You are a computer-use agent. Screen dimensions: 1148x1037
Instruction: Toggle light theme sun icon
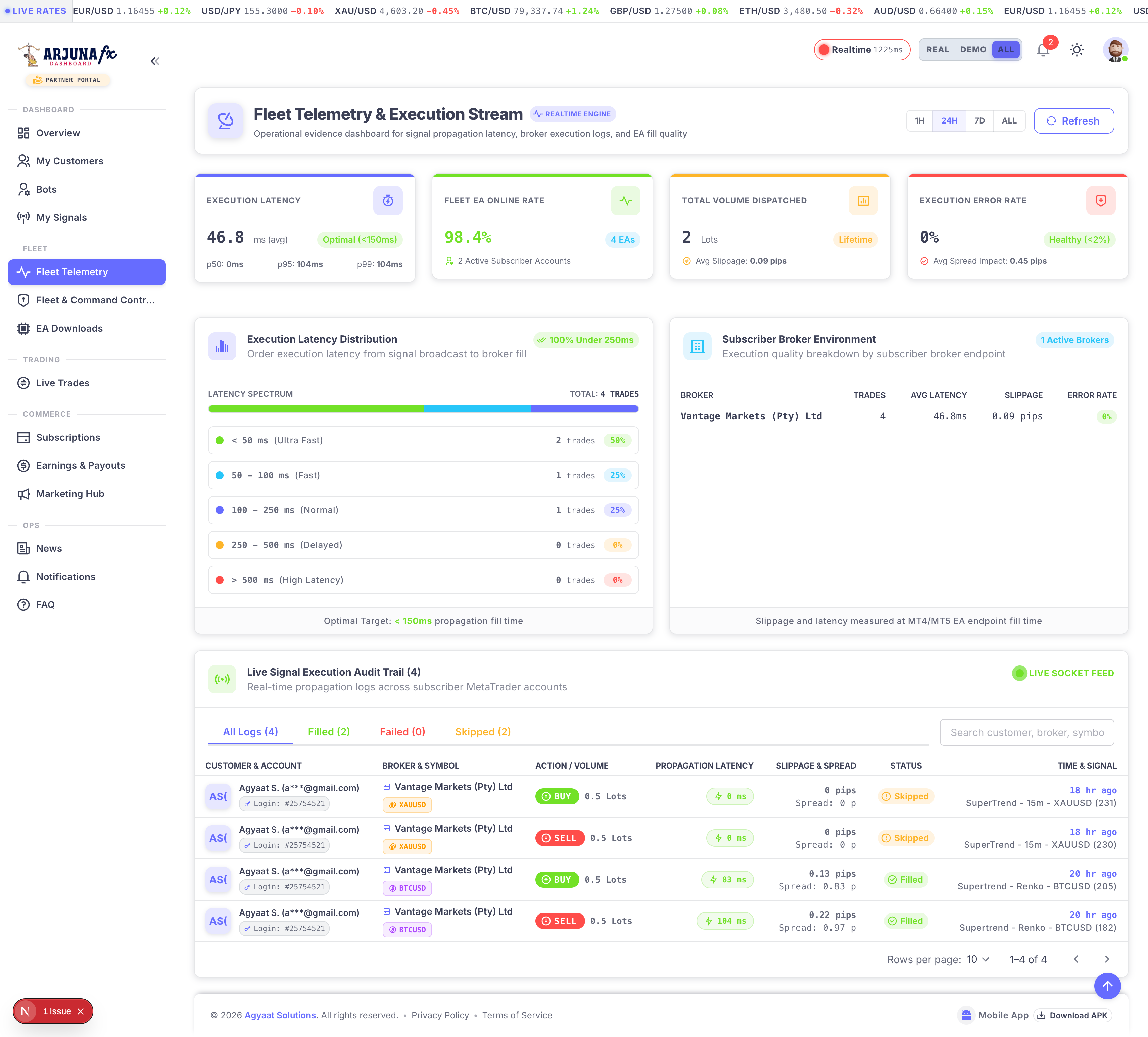pos(1076,50)
